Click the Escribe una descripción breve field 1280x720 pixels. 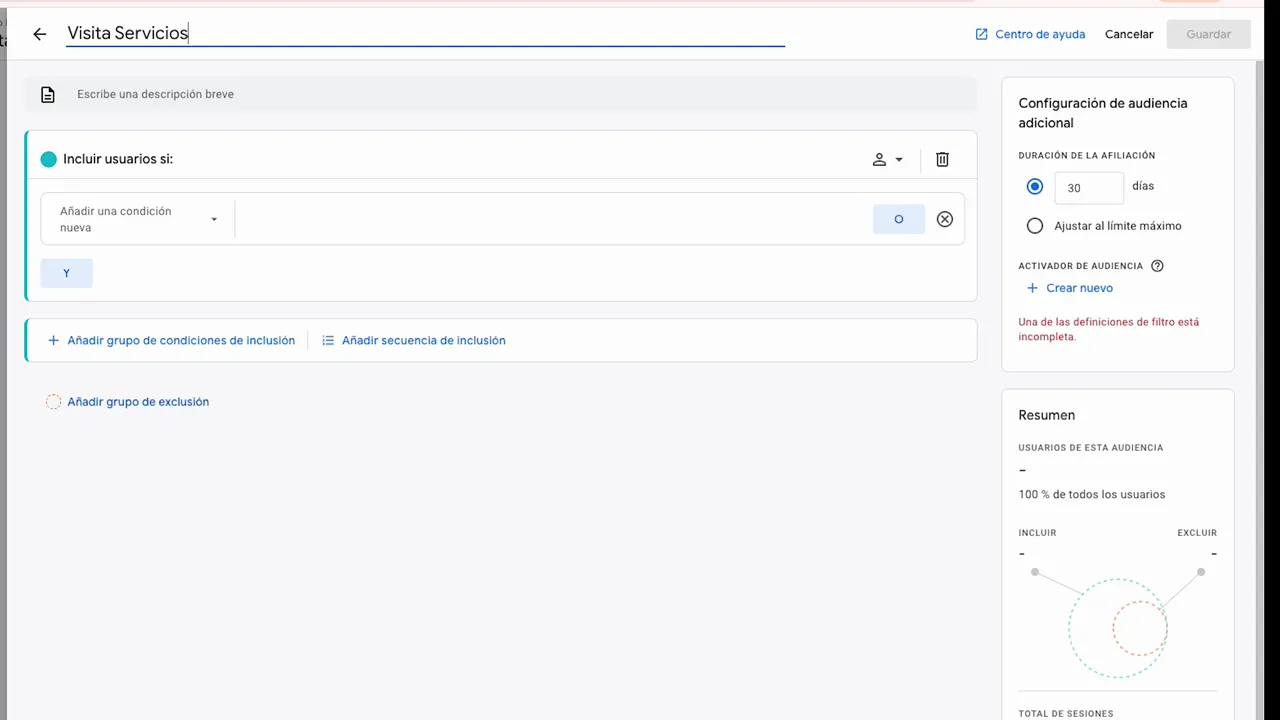500,95
